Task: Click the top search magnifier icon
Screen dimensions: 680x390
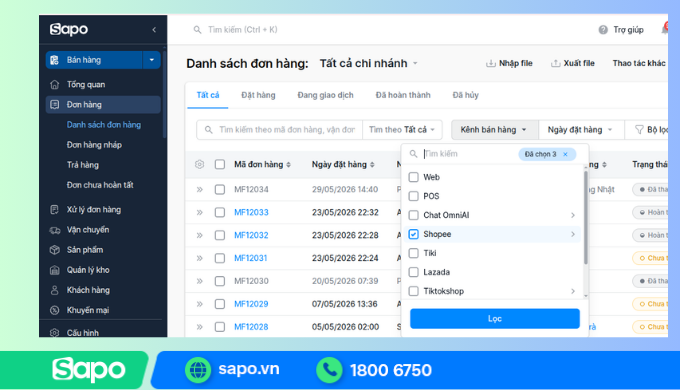Action: click(197, 29)
